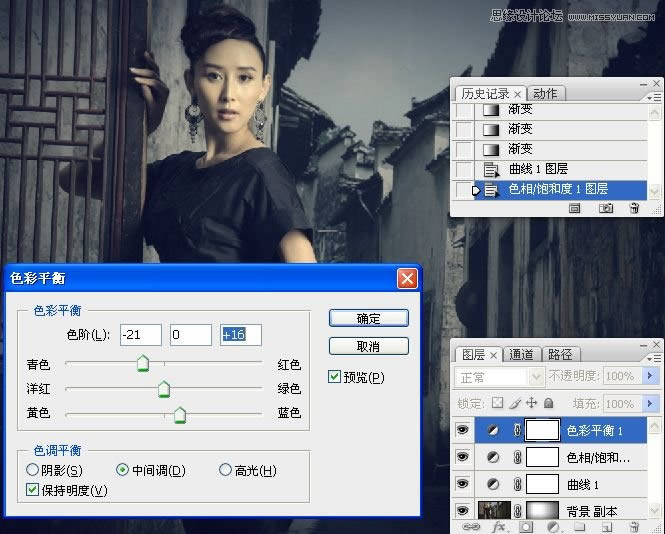Delete the current history state via trash icon

tap(634, 208)
